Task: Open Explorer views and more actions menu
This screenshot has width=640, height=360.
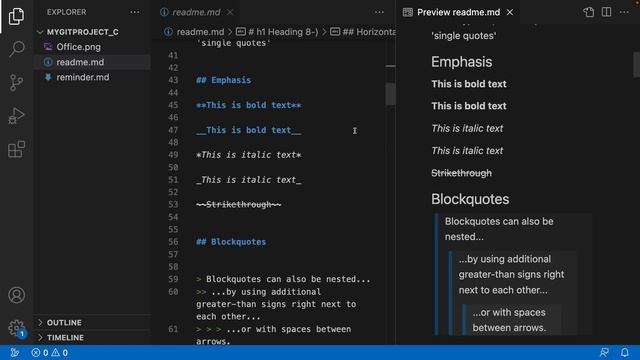Action: (135, 12)
